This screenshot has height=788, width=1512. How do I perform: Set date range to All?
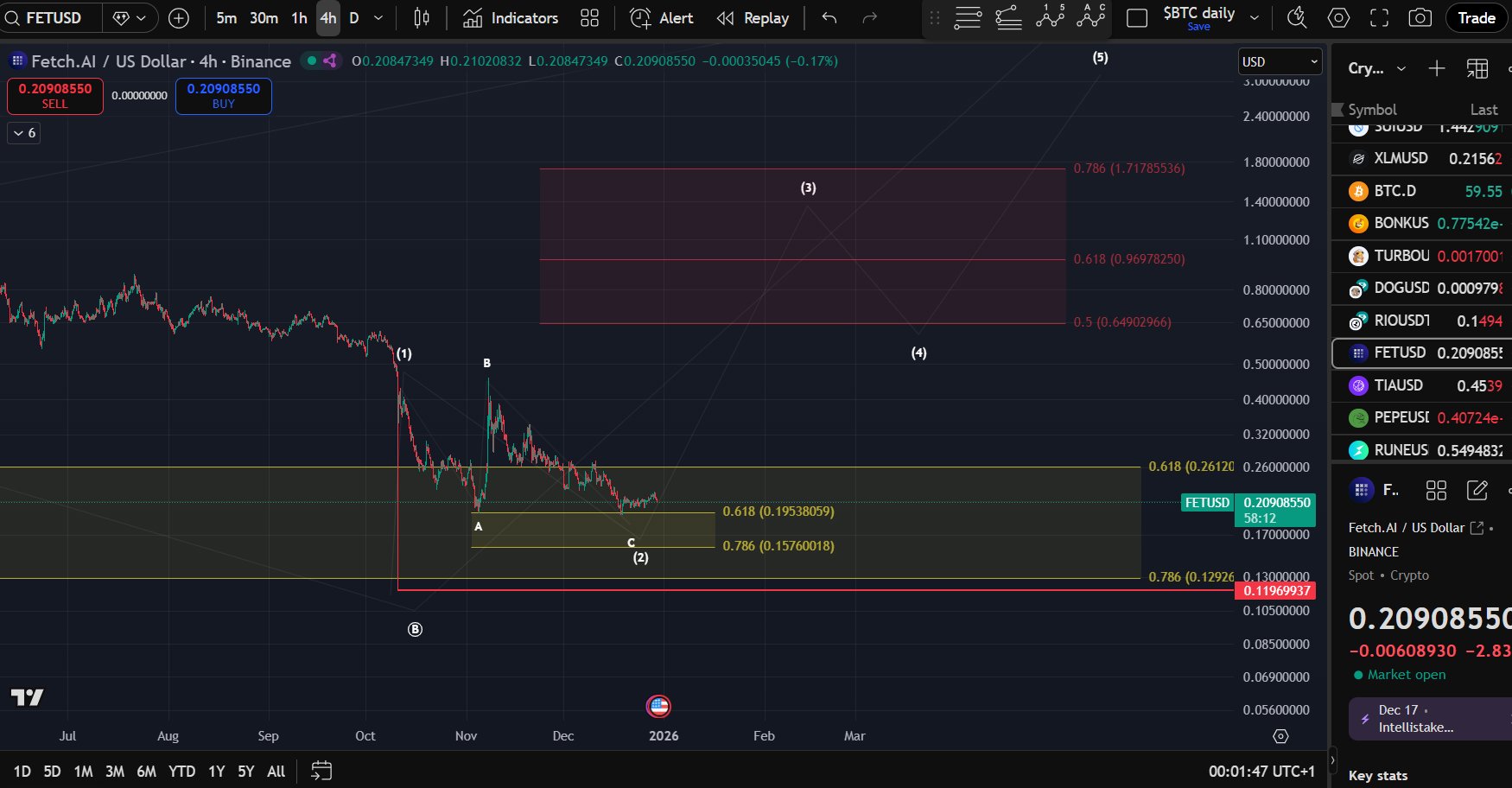point(276,772)
